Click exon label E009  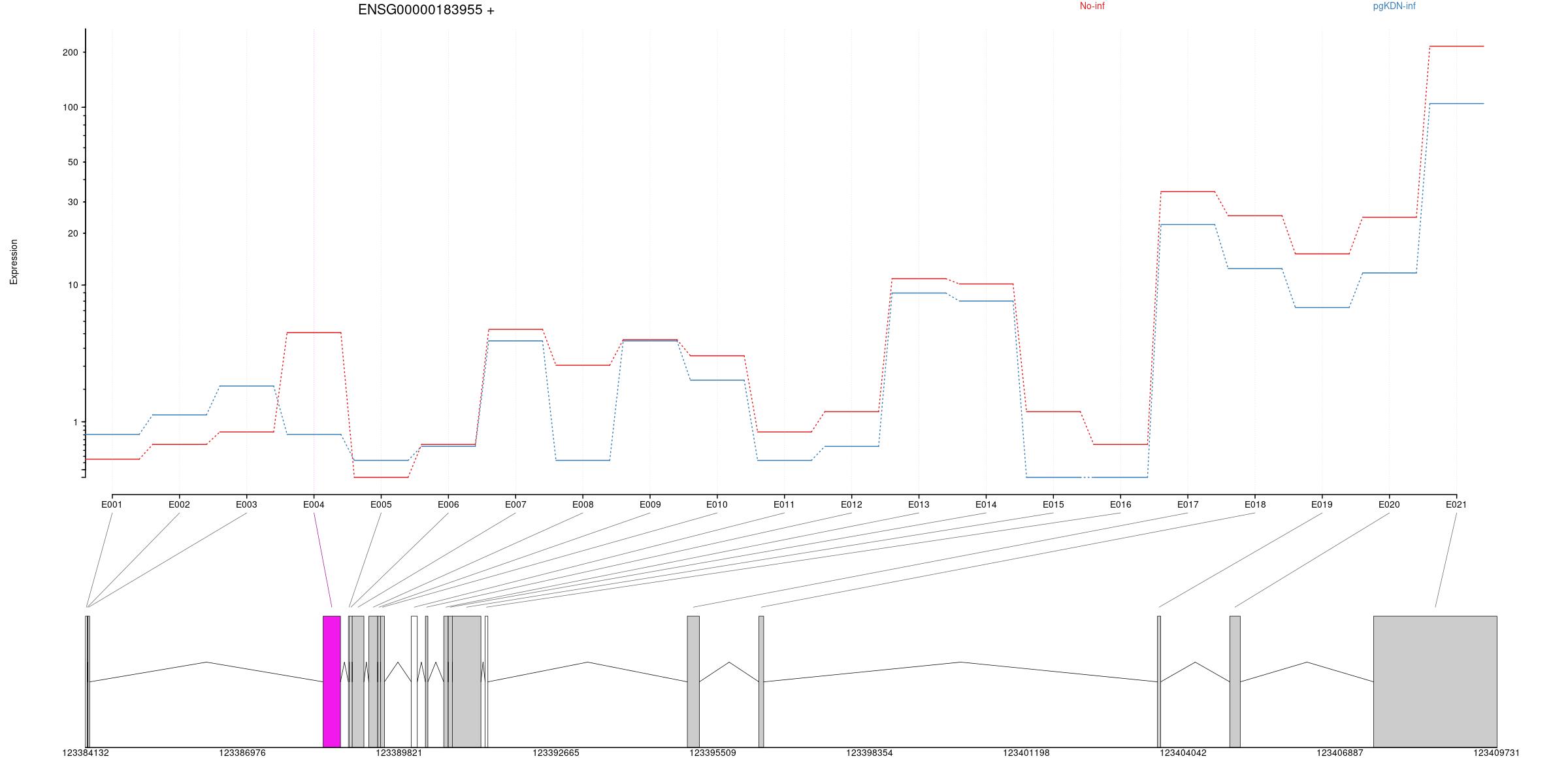tap(650, 504)
